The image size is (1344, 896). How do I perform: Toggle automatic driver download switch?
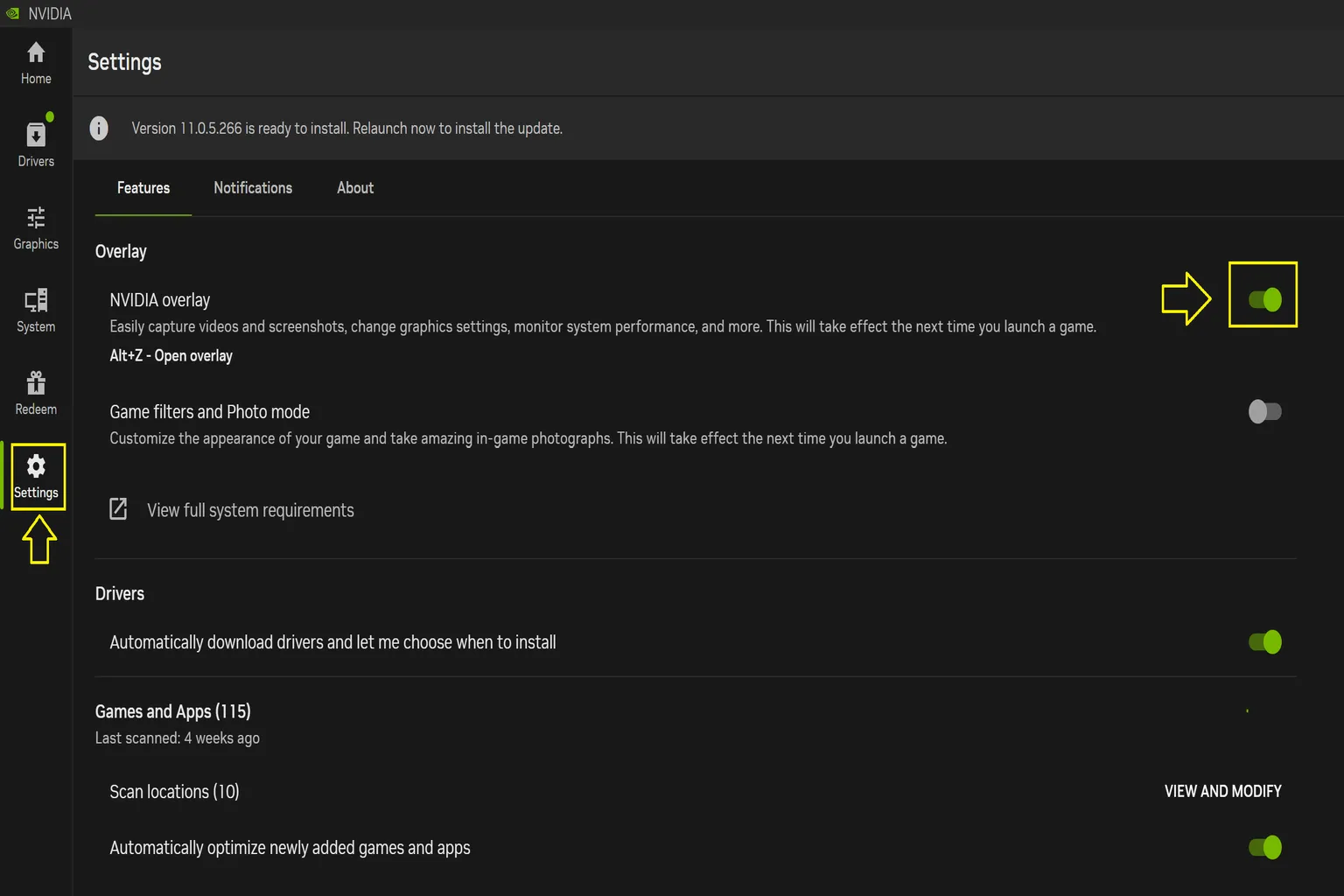(x=1264, y=641)
